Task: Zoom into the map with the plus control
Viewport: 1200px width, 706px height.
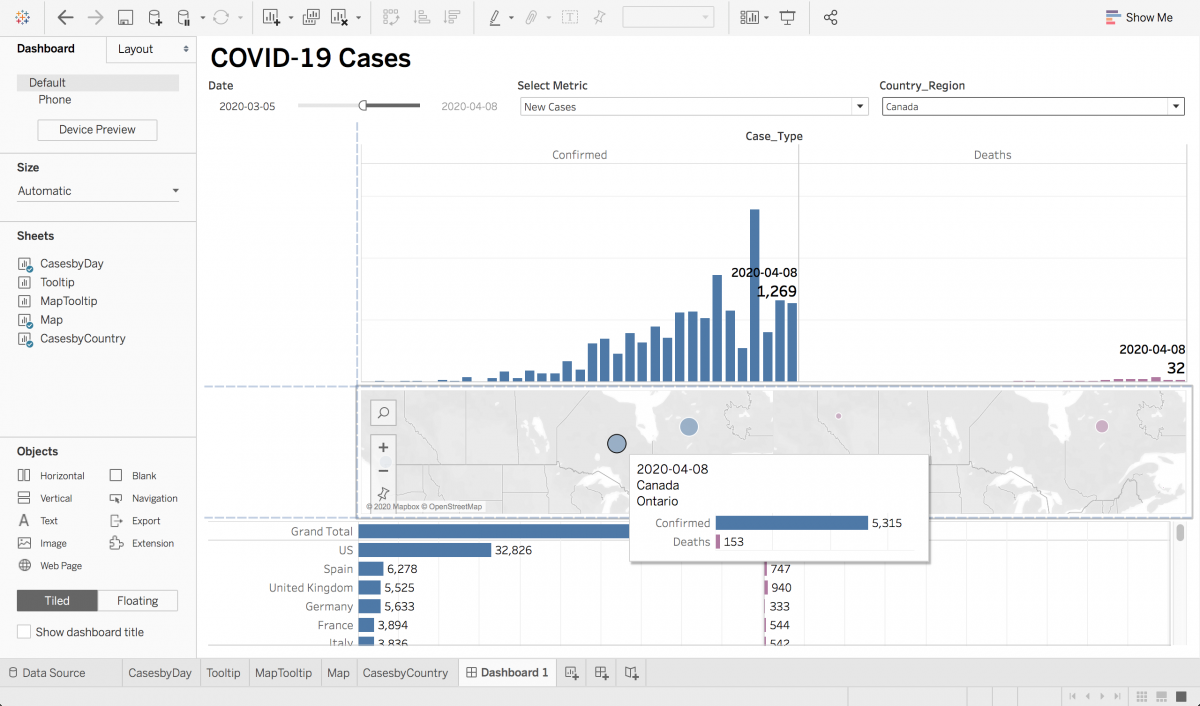Action: click(383, 447)
